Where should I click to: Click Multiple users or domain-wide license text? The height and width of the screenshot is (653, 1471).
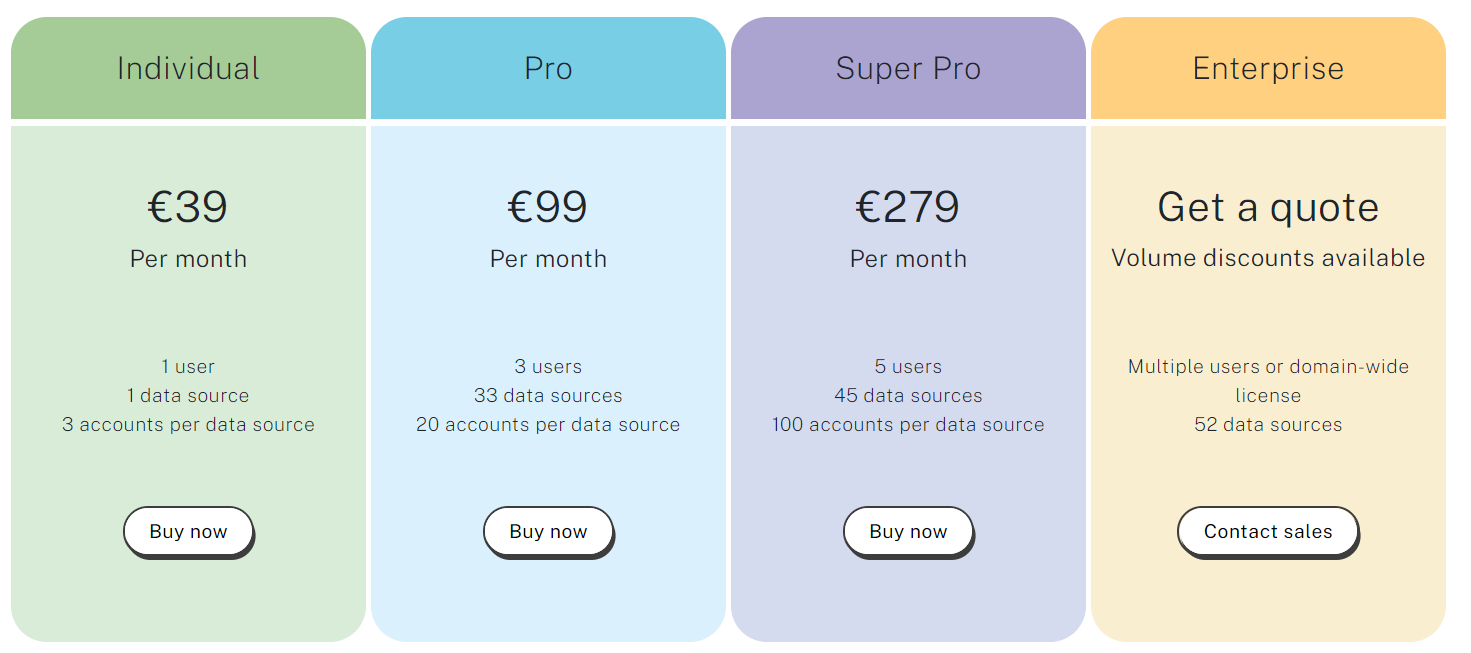(1268, 380)
